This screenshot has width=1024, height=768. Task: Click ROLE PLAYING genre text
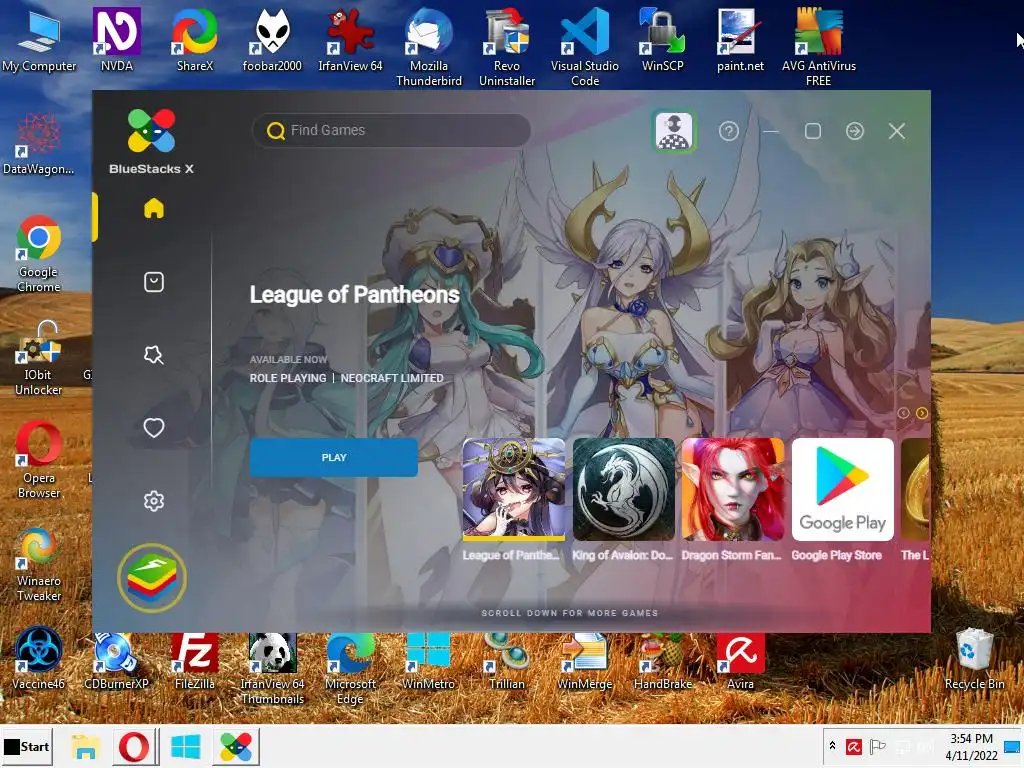pos(288,378)
